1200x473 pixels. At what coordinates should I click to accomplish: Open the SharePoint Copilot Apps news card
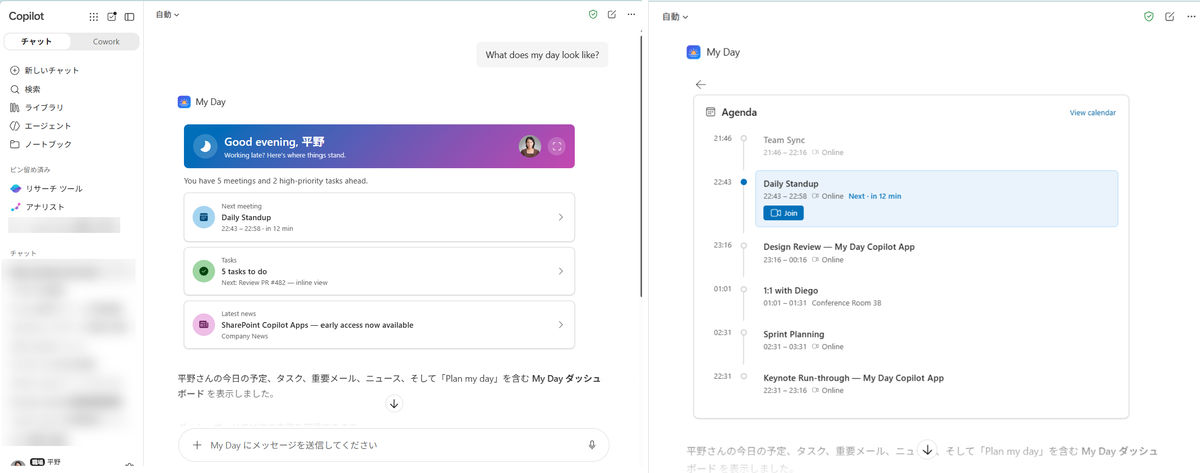[379, 325]
